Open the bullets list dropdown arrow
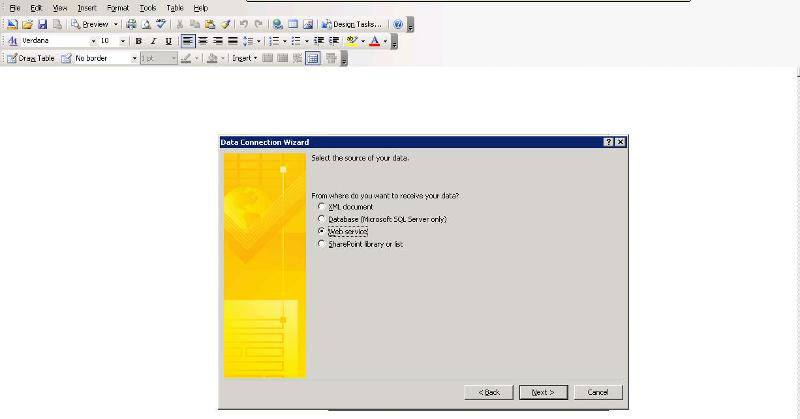Screen dimensions: 800x419 307,41
